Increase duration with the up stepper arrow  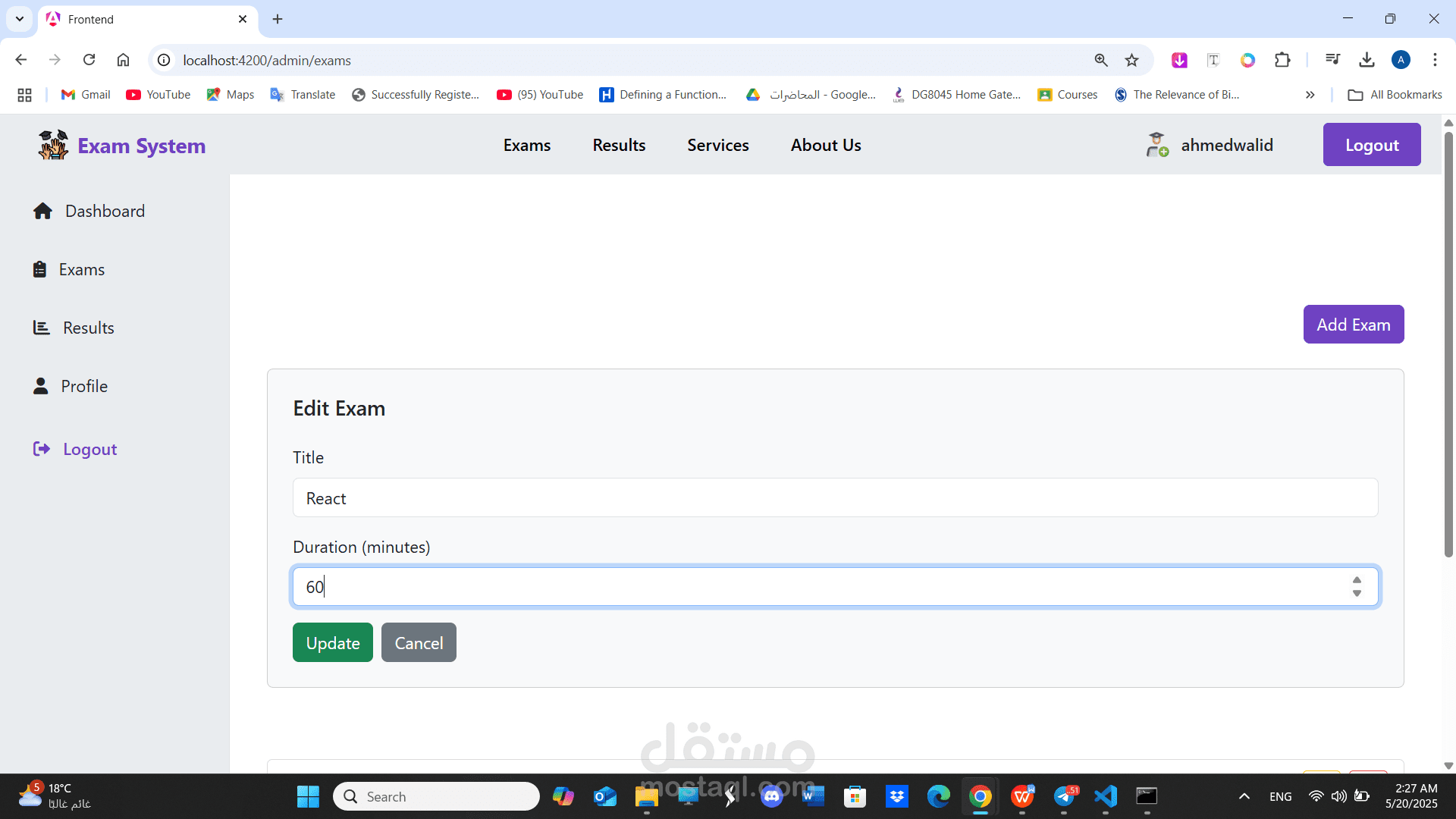coord(1357,580)
